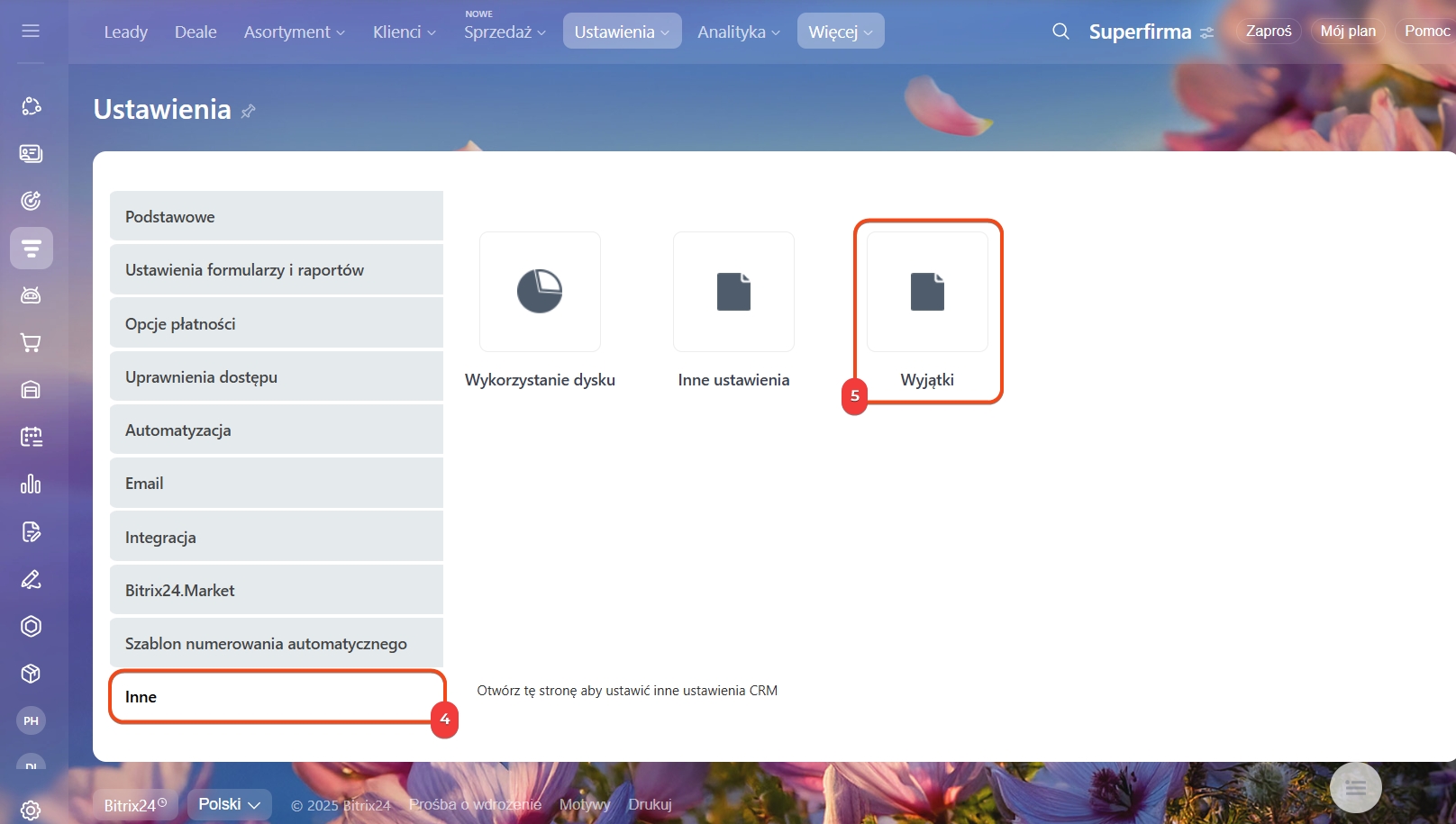Open the calendar icon in sidebar

point(31,437)
